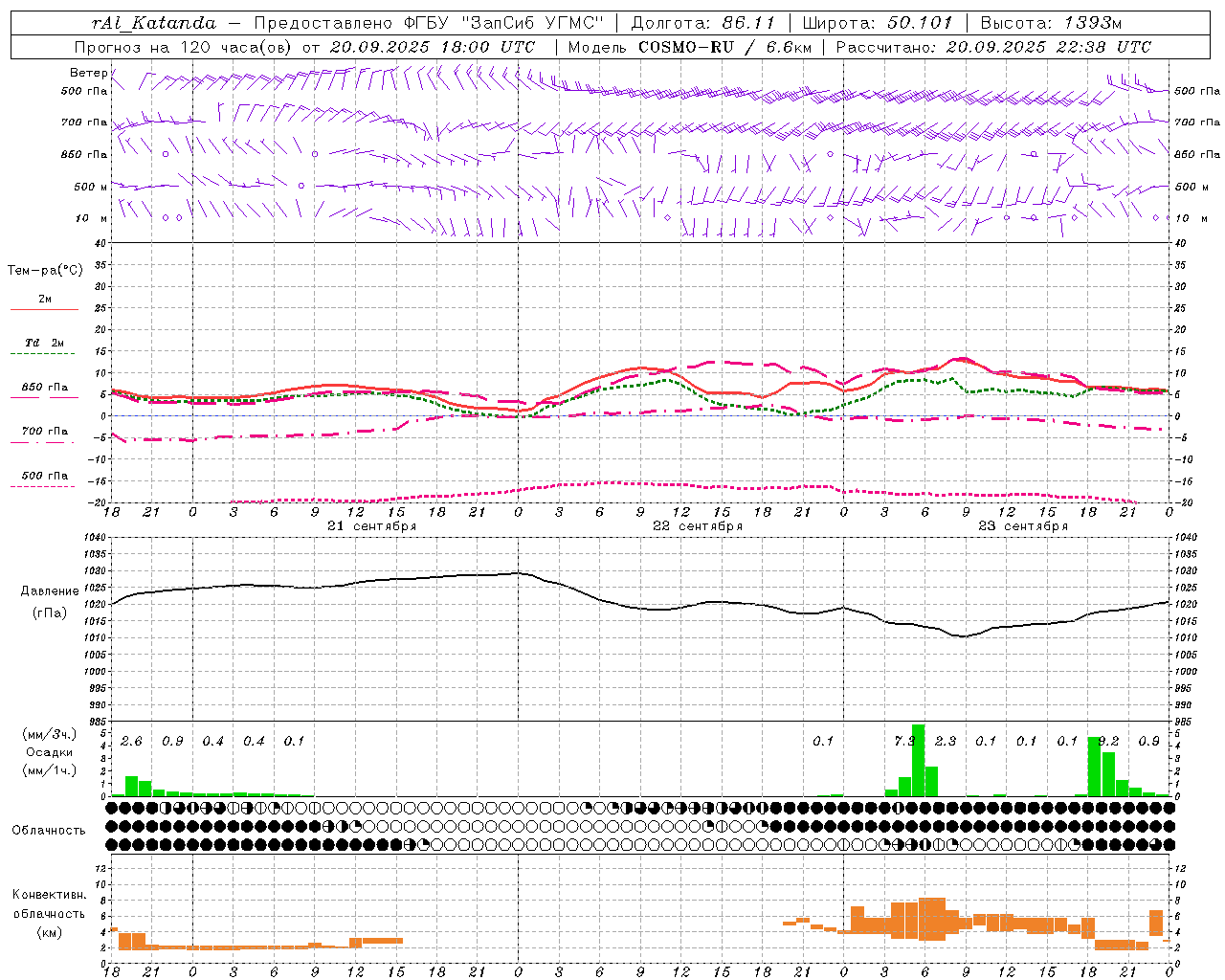Click the 23 сентября date label
The height and width of the screenshot is (980, 1225).
point(1023,526)
